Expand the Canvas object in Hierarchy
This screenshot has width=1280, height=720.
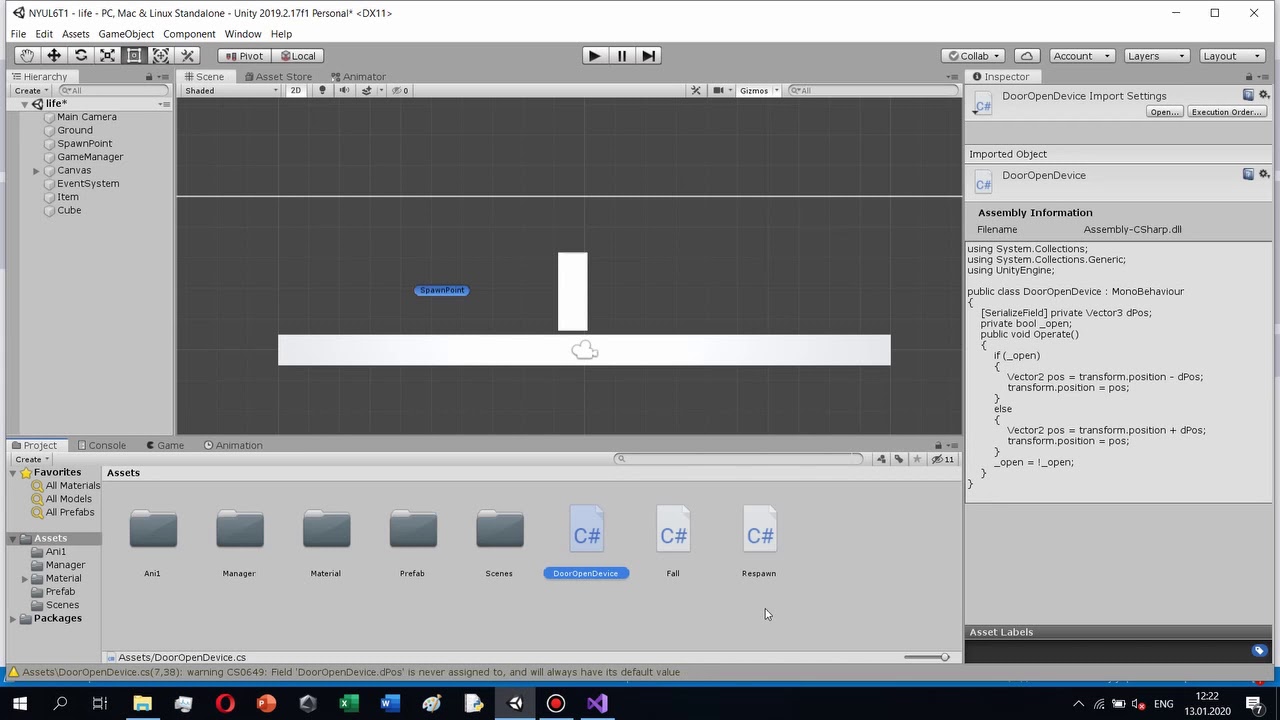[36, 171]
